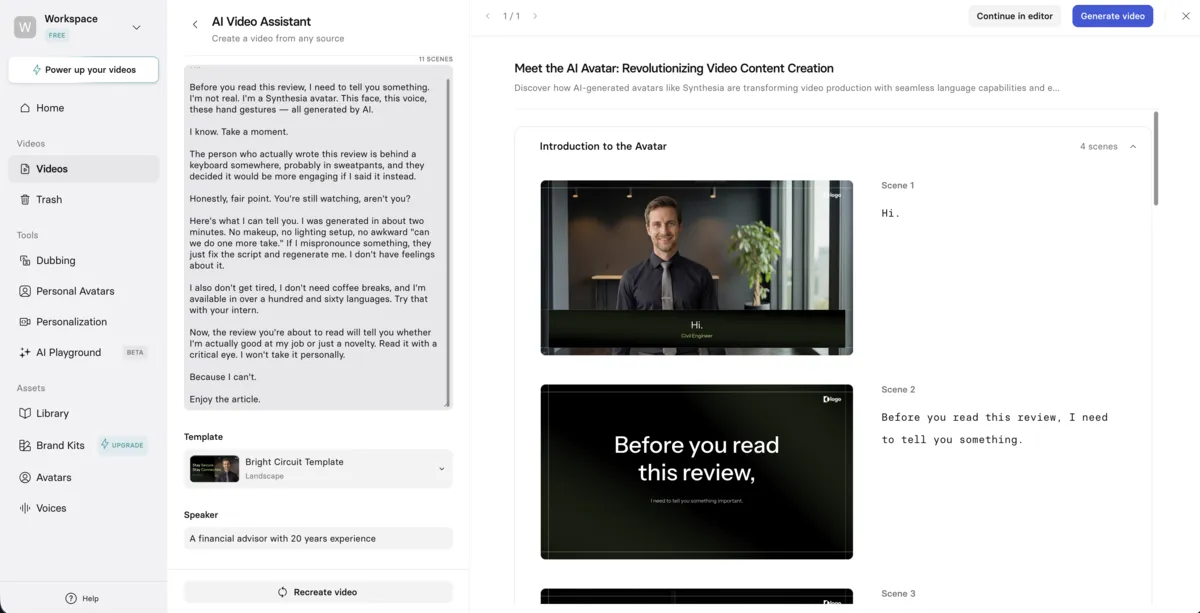
Task: Click the Library book icon
Action: pyautogui.click(x=26, y=413)
